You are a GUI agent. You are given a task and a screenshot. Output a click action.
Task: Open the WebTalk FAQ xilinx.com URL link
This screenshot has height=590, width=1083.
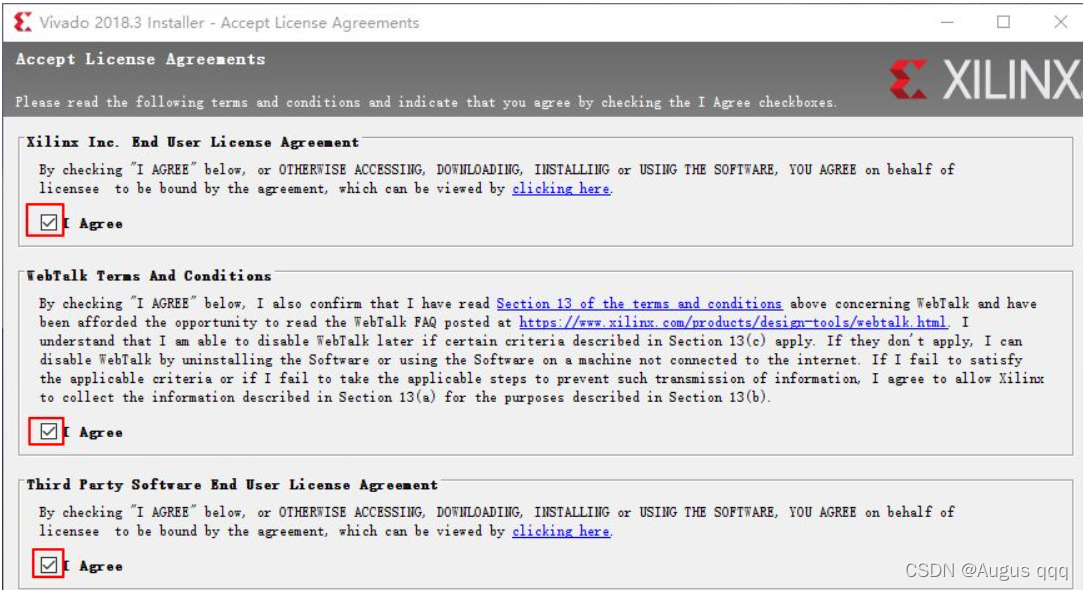tap(733, 322)
